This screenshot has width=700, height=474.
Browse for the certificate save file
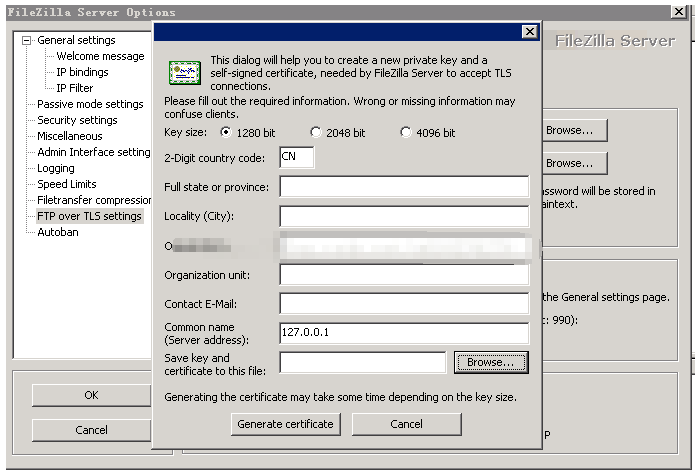click(x=490, y=362)
